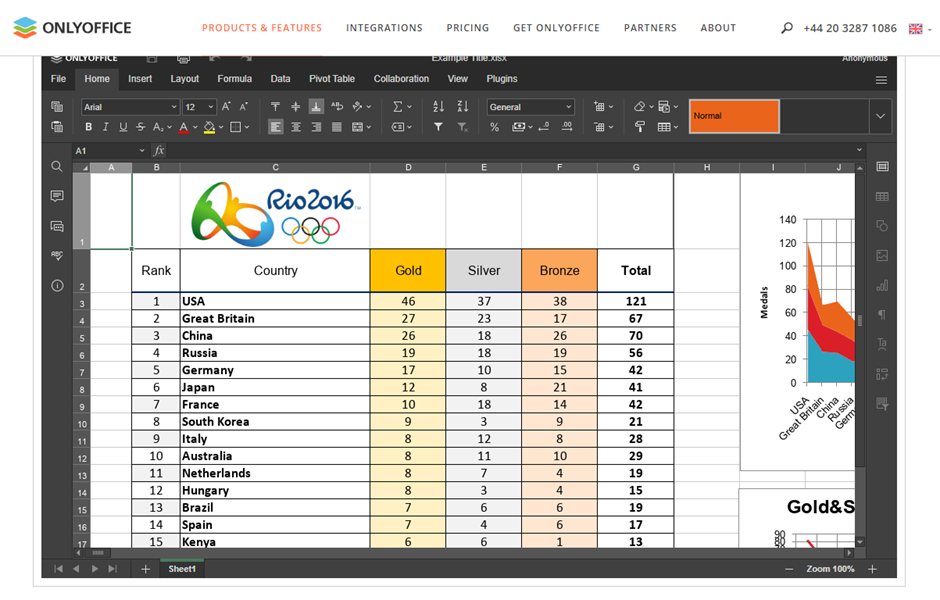Screen dimensions: 940x600
Task: Toggle Underline formatting
Action: coord(123,126)
